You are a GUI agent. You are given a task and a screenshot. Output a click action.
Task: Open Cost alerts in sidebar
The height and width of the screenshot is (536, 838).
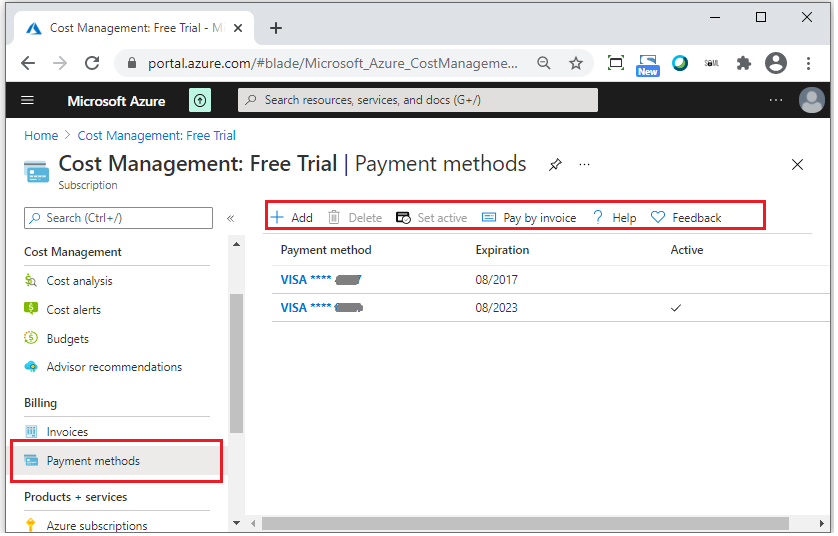point(74,311)
